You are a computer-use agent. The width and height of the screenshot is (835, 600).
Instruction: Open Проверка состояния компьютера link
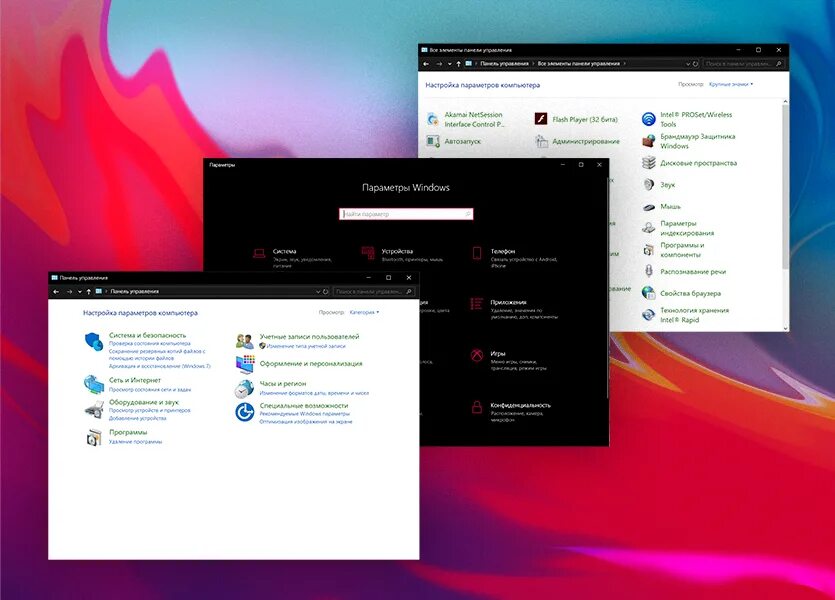[x=150, y=344]
